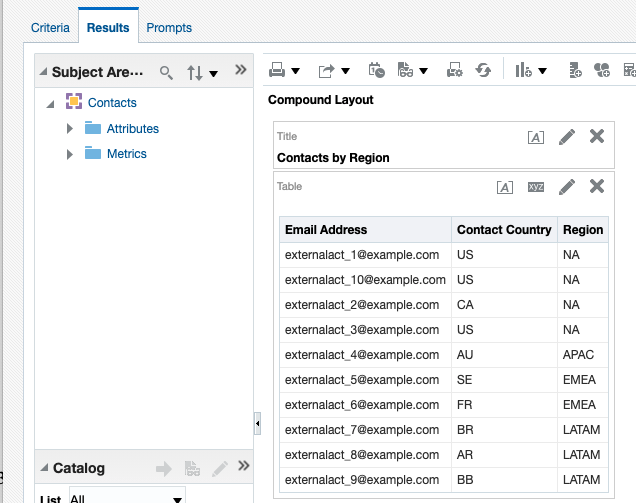The height and width of the screenshot is (503, 636).
Task: Collapse the left pane with the splitter arrow
Action: pyautogui.click(x=258, y=423)
